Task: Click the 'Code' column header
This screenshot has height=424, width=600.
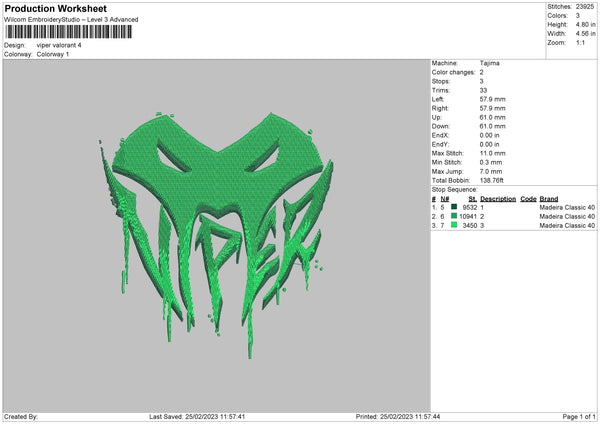Action: pos(528,199)
